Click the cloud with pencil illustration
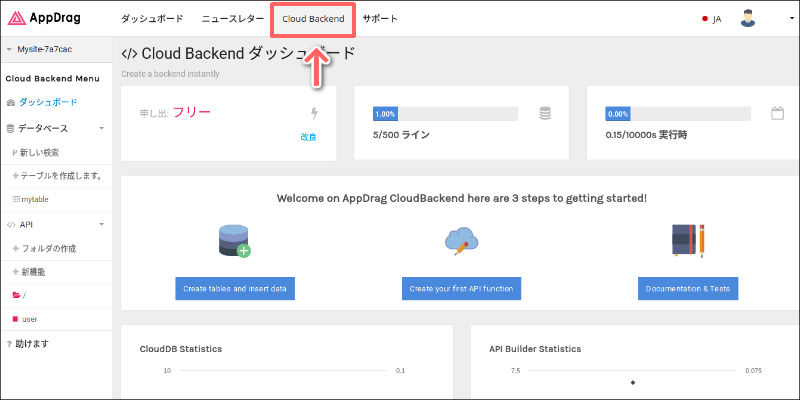800x400 pixels. (x=461, y=241)
